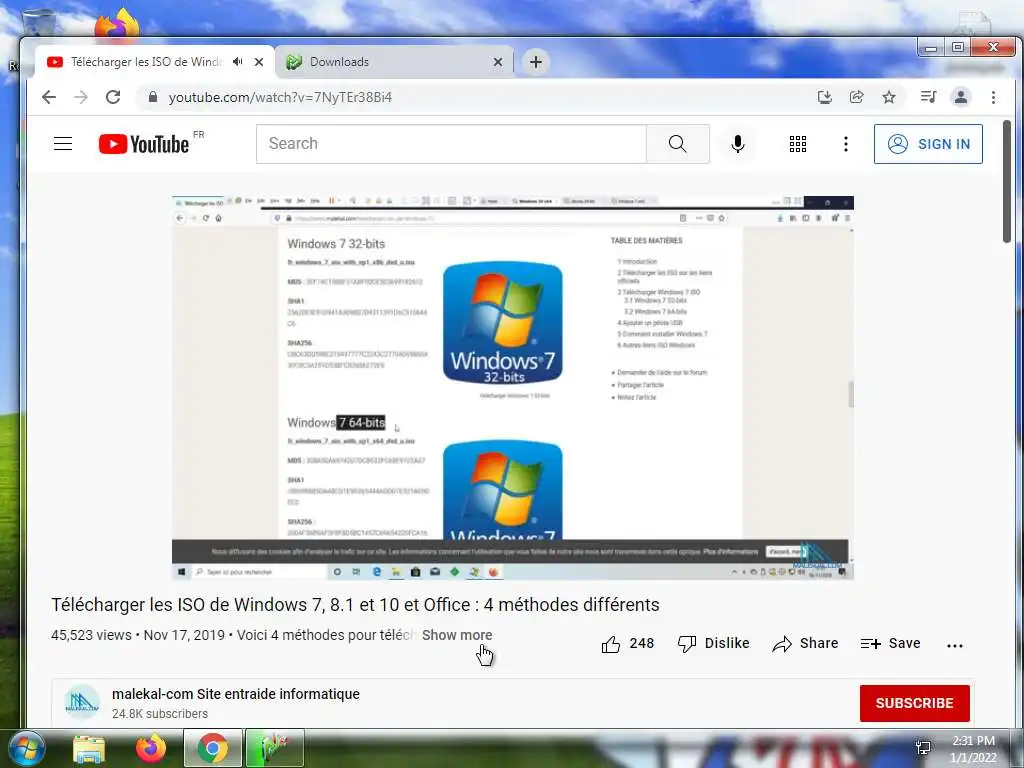Click the browser forward arrow
Viewport: 1024px width, 768px height.
(x=81, y=97)
